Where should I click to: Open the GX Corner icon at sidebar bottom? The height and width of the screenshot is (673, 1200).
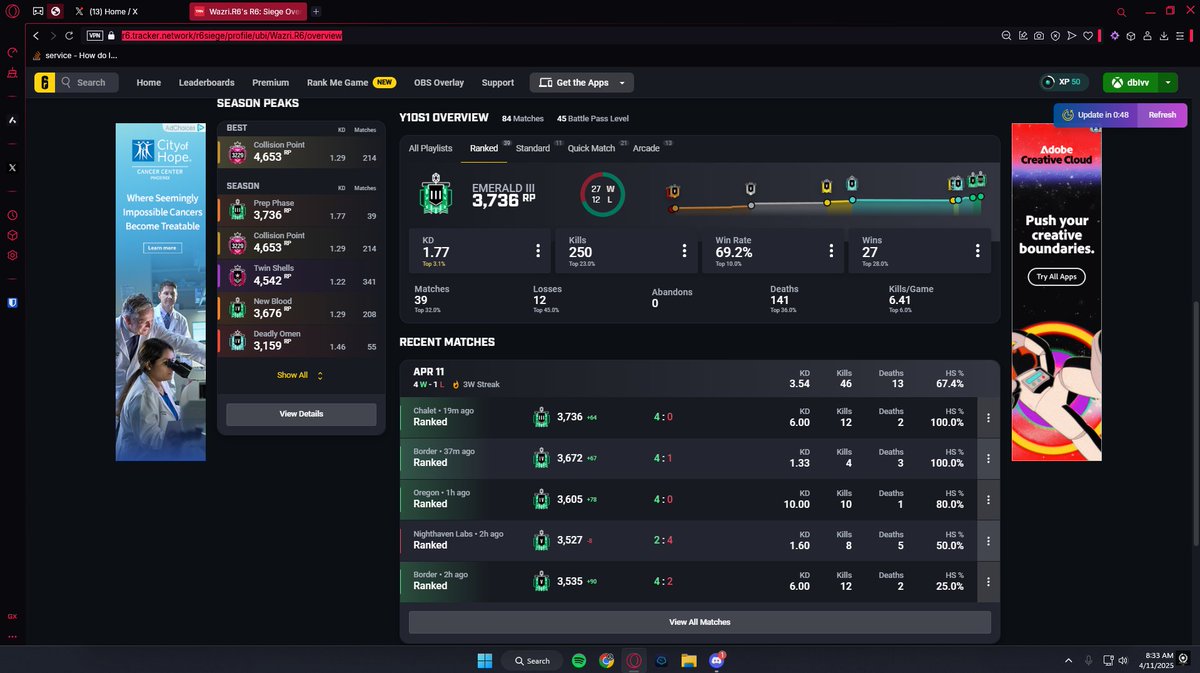(12, 616)
